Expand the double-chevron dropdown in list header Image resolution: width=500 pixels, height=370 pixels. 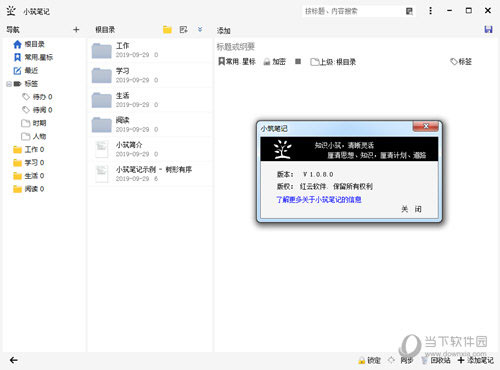(x=200, y=29)
